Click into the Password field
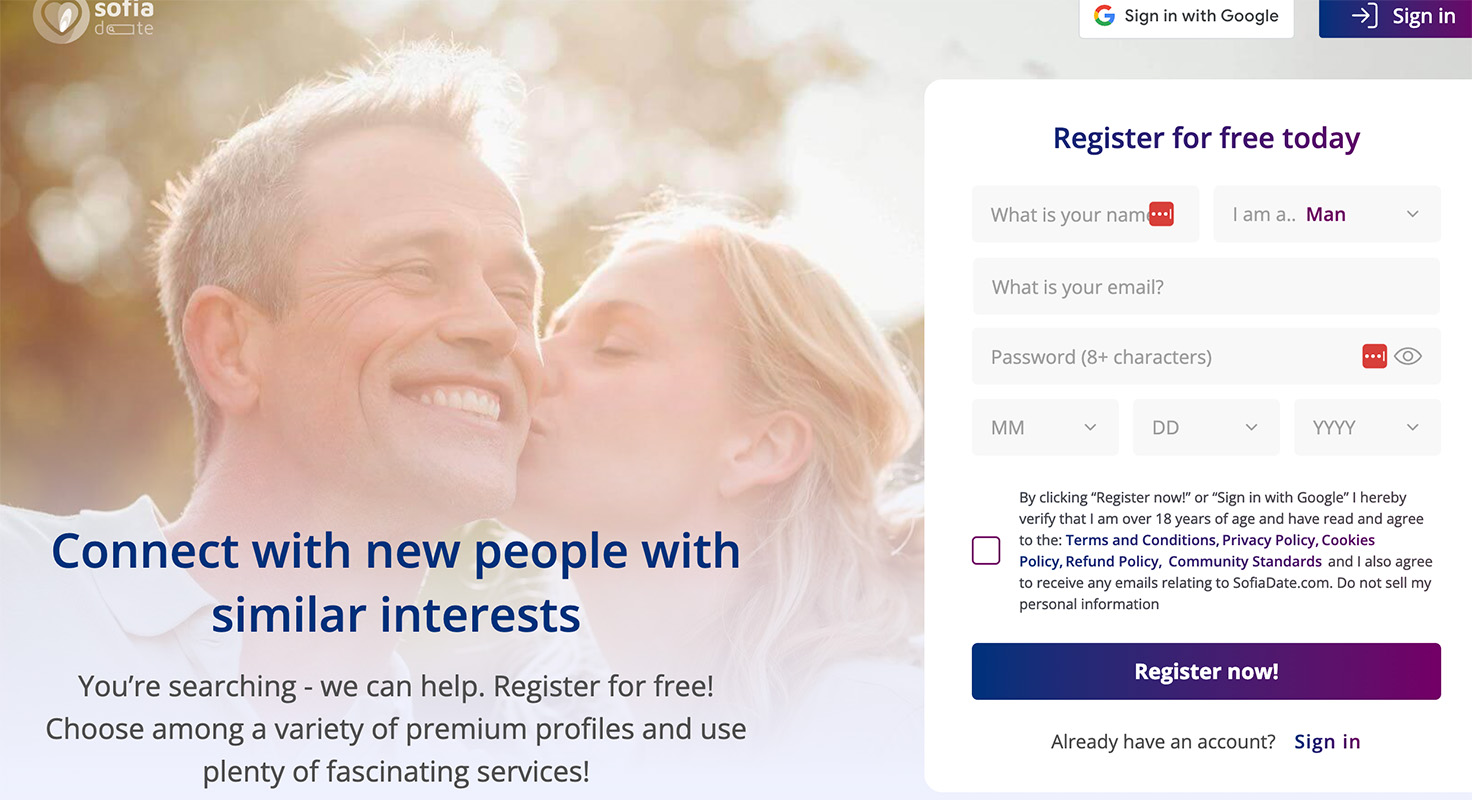This screenshot has height=800, width=1472. pyautogui.click(x=1160, y=357)
